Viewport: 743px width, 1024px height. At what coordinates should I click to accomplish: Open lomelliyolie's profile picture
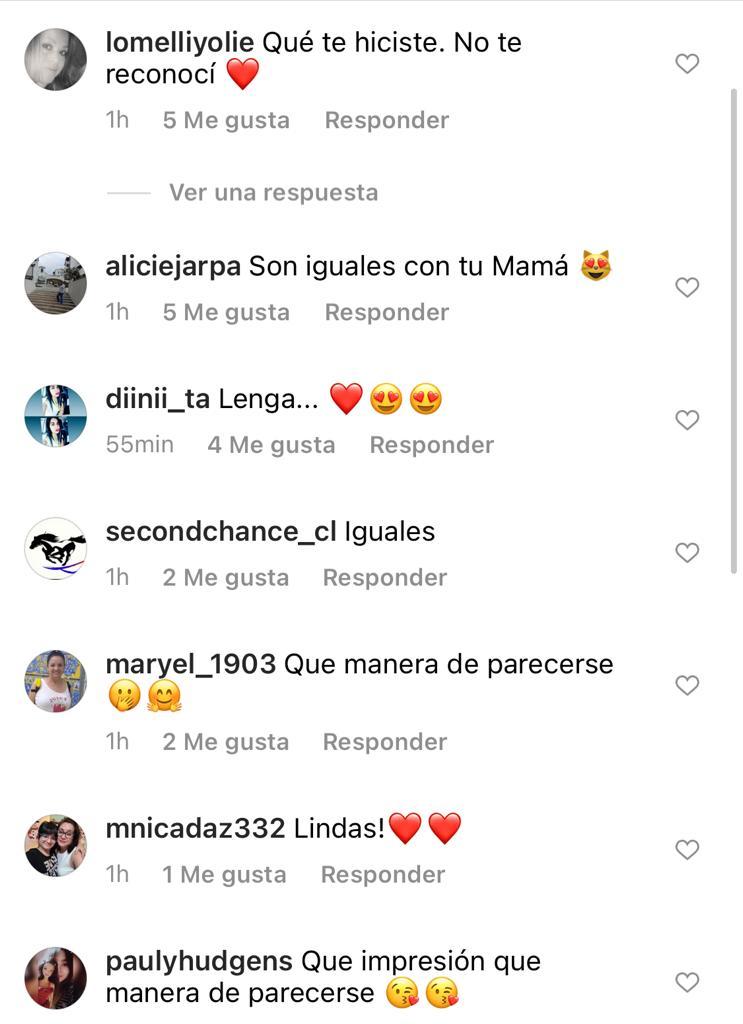pyautogui.click(x=55, y=59)
